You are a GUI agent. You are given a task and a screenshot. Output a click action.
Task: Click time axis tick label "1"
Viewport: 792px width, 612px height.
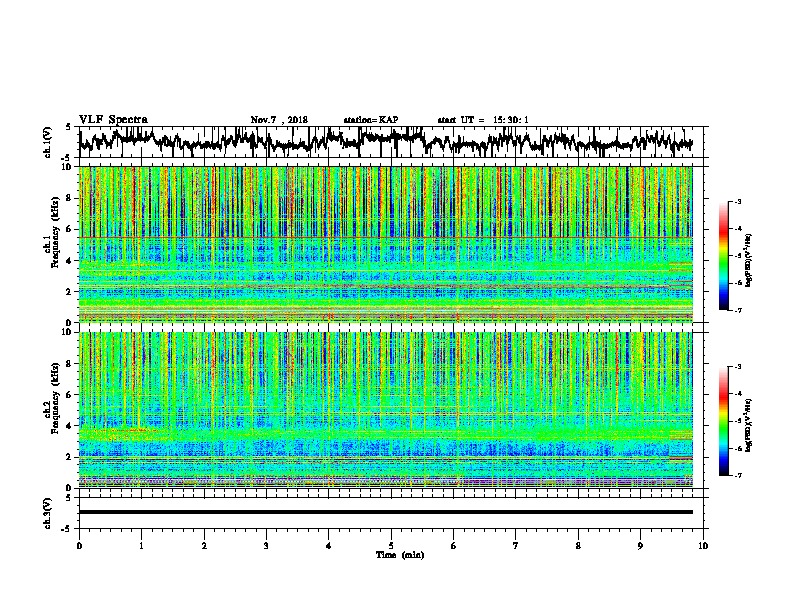(141, 546)
